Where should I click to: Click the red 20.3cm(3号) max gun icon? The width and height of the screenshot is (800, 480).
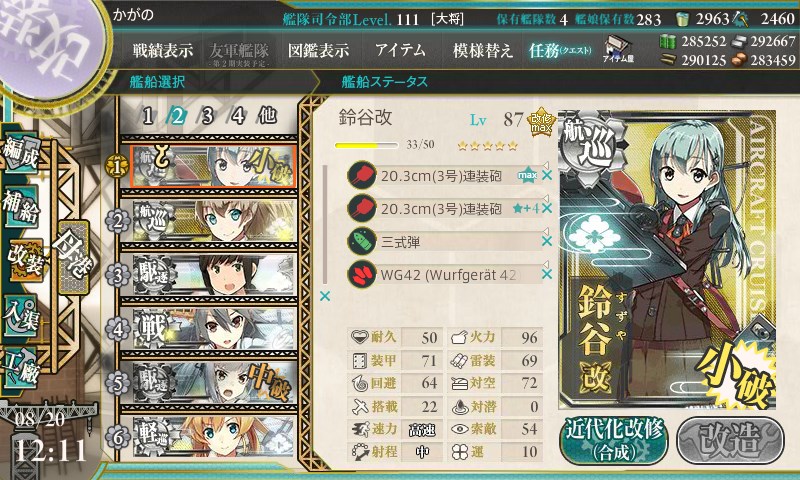(x=362, y=175)
